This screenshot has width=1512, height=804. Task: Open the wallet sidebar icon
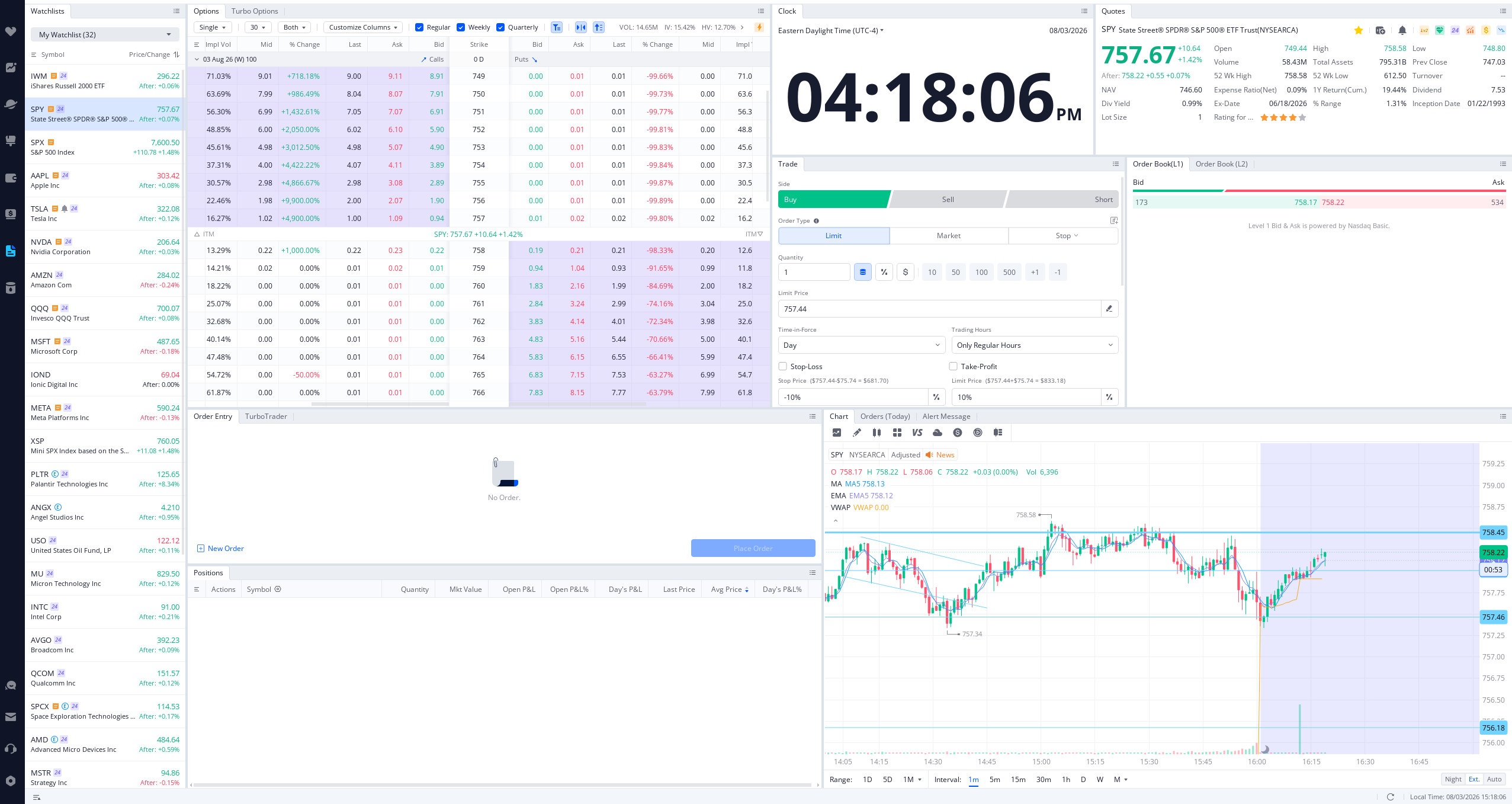click(x=11, y=178)
